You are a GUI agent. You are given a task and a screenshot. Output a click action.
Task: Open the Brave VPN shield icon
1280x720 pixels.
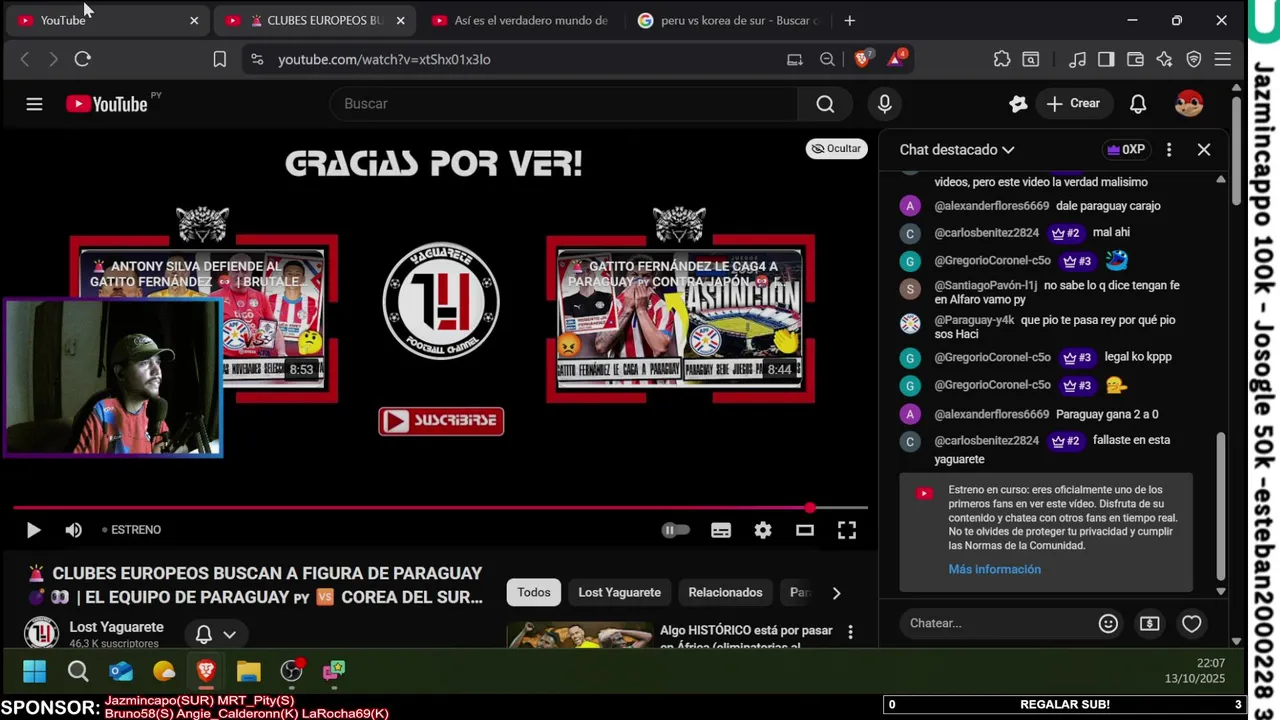click(1193, 59)
